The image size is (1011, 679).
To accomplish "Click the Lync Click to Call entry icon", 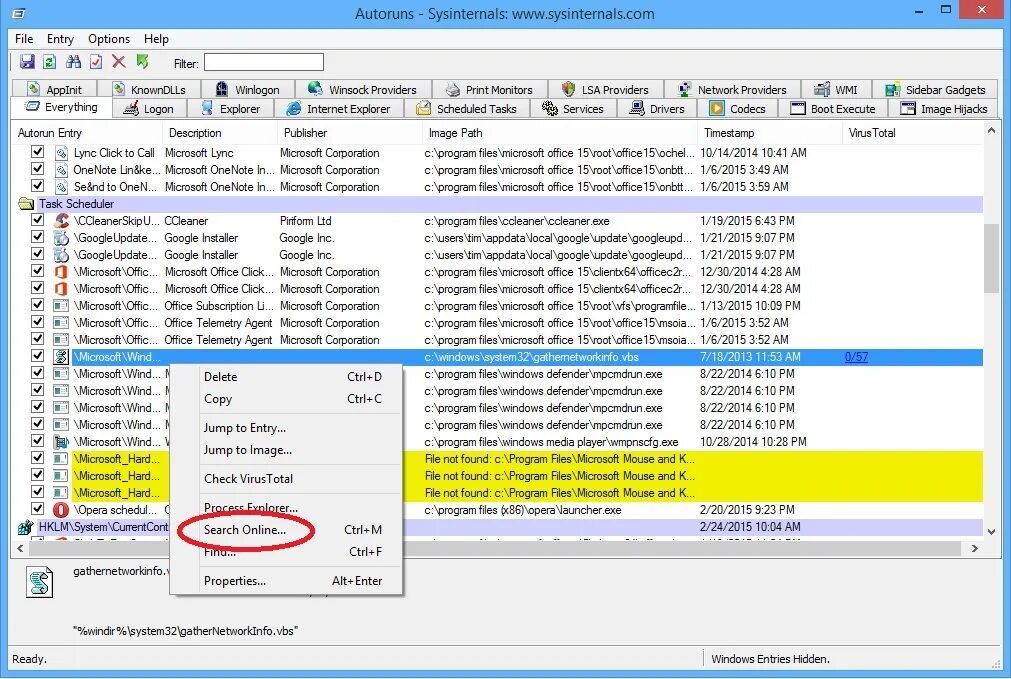I will [x=61, y=153].
